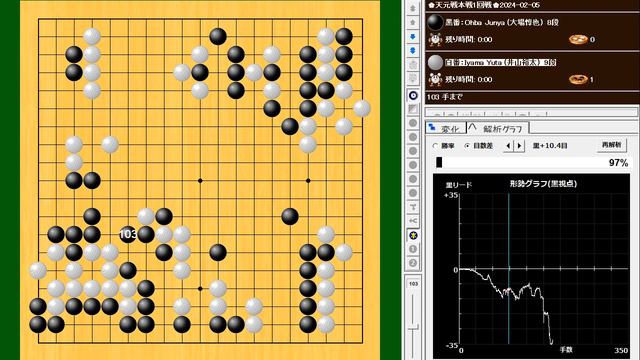Screen dimensions: 640x360
Task: Click white player's captured stones bowl icon
Action: pyautogui.click(x=578, y=79)
